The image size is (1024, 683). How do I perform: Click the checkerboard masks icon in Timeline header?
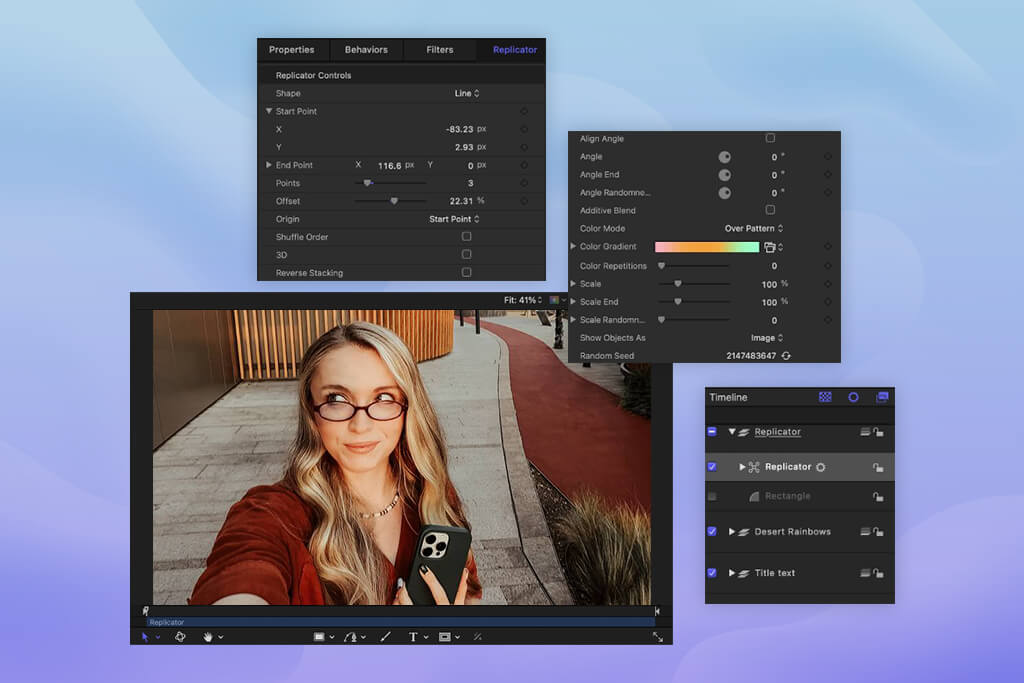(825, 397)
